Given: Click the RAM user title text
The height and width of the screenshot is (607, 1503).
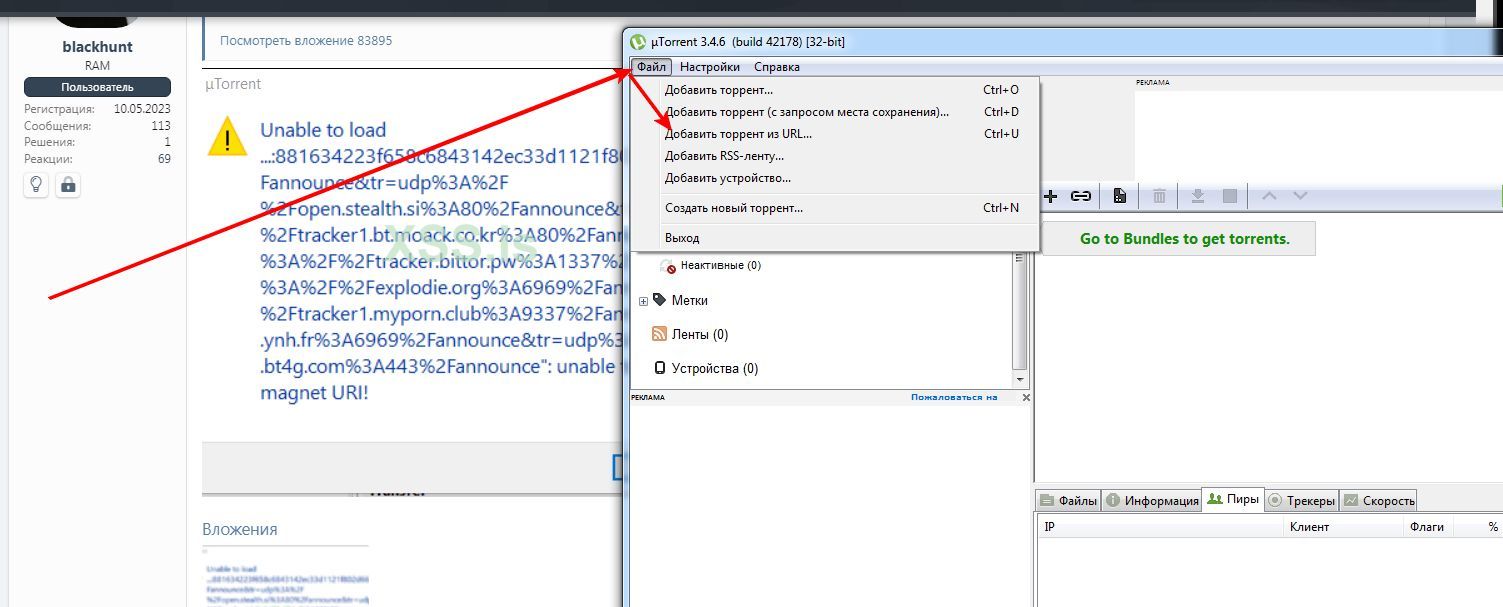Looking at the screenshot, I should (97, 65).
